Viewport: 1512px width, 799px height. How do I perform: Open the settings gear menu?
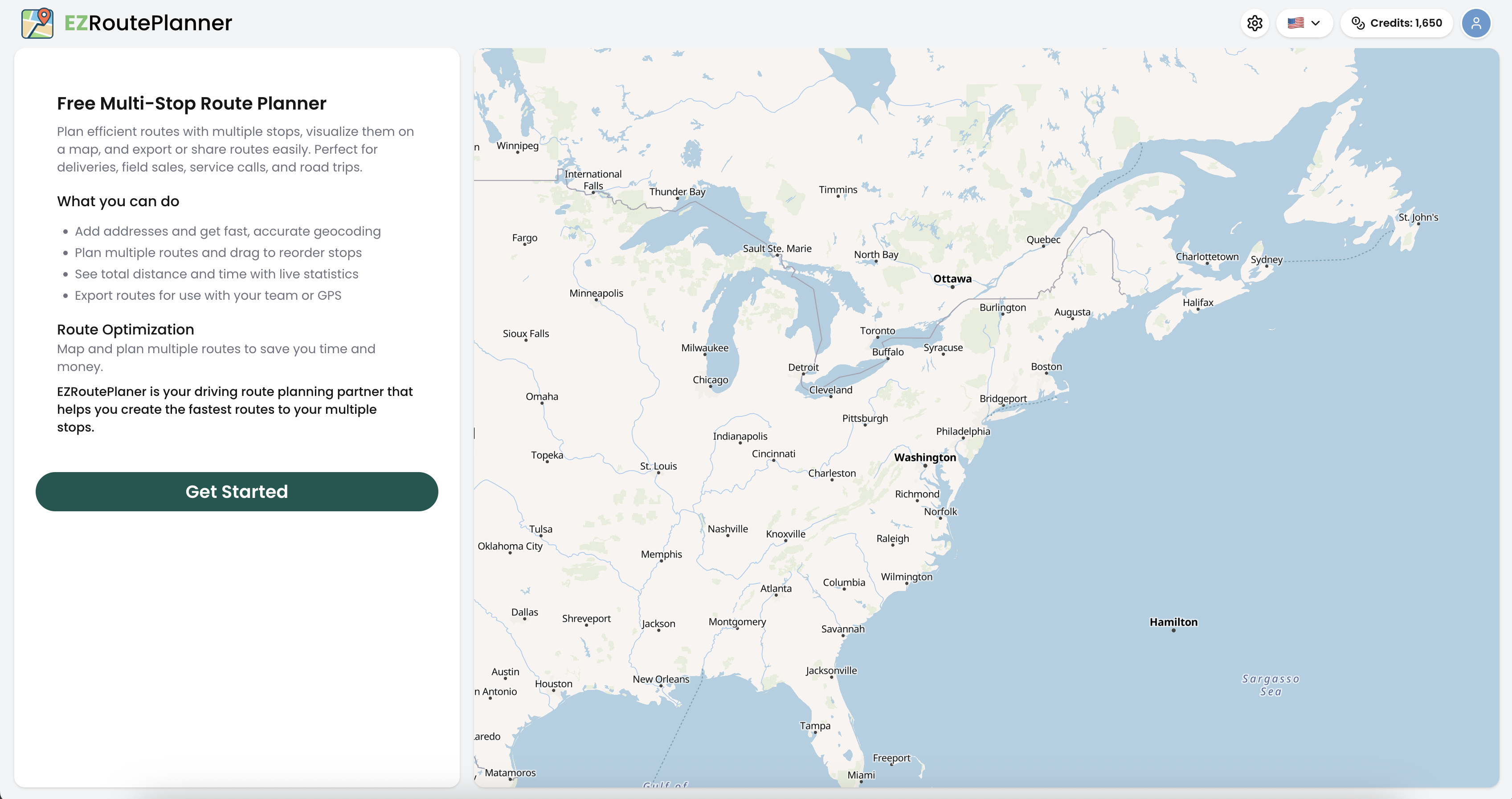(1255, 23)
